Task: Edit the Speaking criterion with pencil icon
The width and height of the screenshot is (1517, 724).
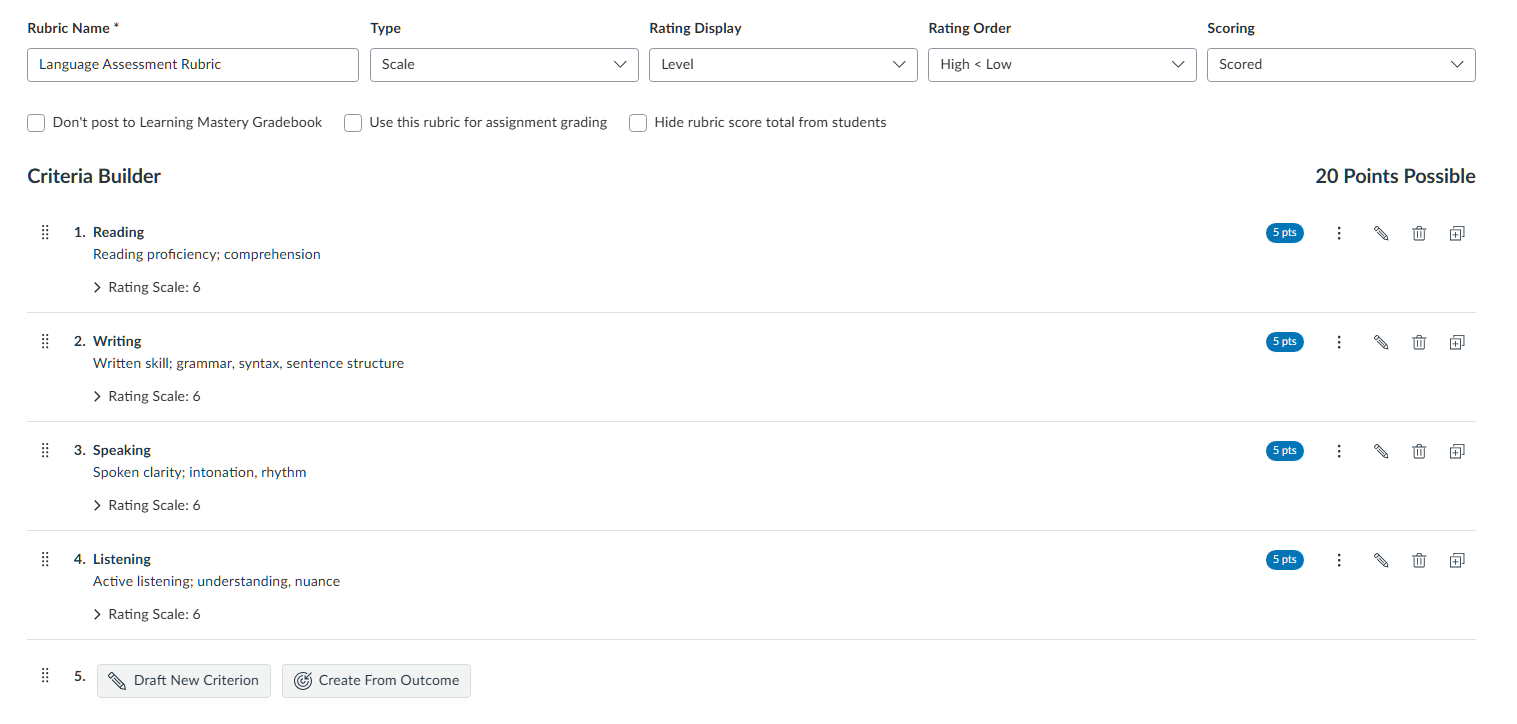Action: [1381, 451]
